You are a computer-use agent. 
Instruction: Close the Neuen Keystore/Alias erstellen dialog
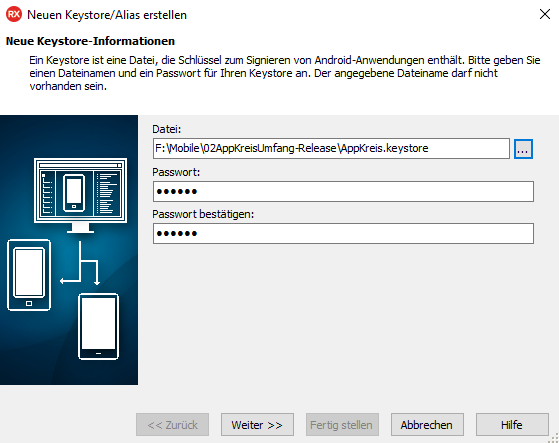coord(545,14)
